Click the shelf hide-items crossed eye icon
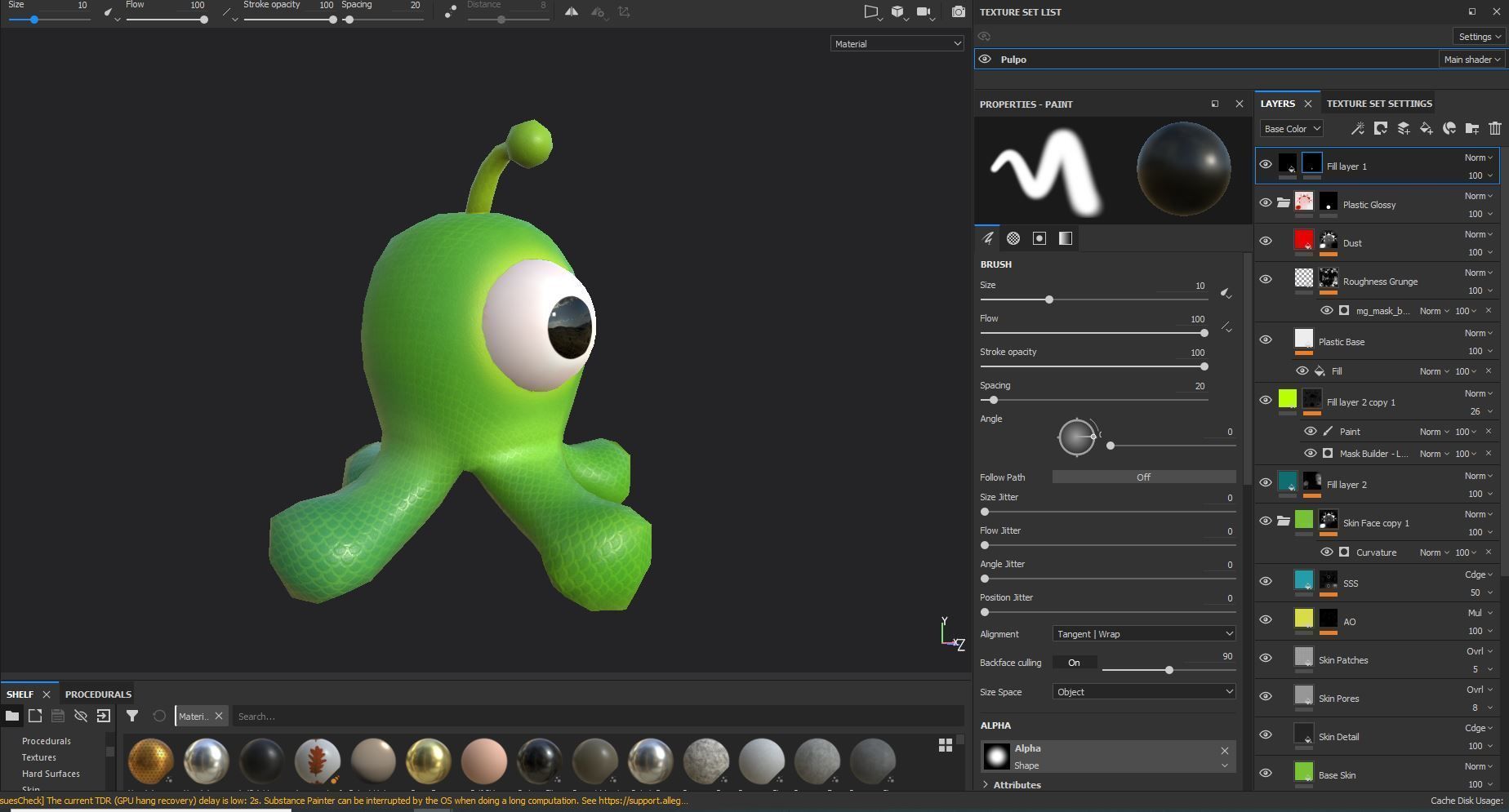The image size is (1509, 812). 81,716
